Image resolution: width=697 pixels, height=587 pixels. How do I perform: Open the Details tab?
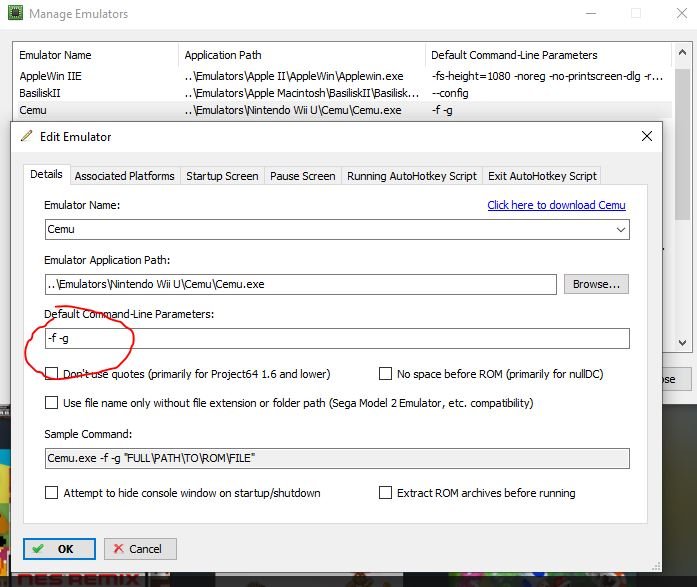tap(46, 174)
